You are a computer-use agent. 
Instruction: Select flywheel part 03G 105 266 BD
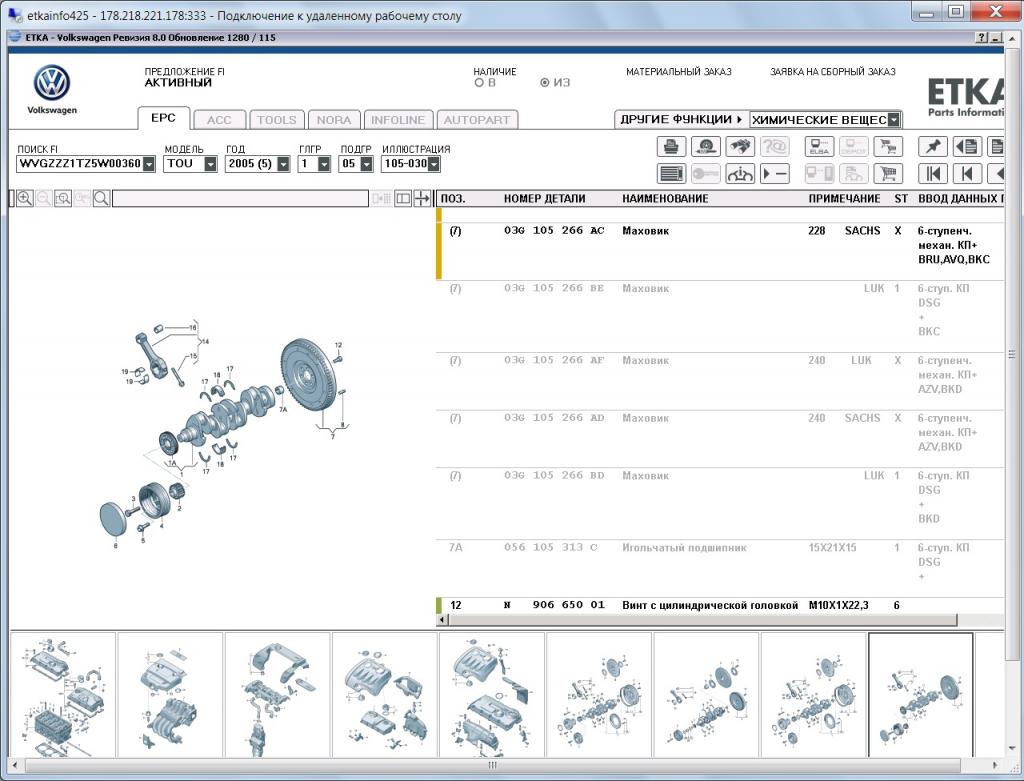click(x=720, y=503)
